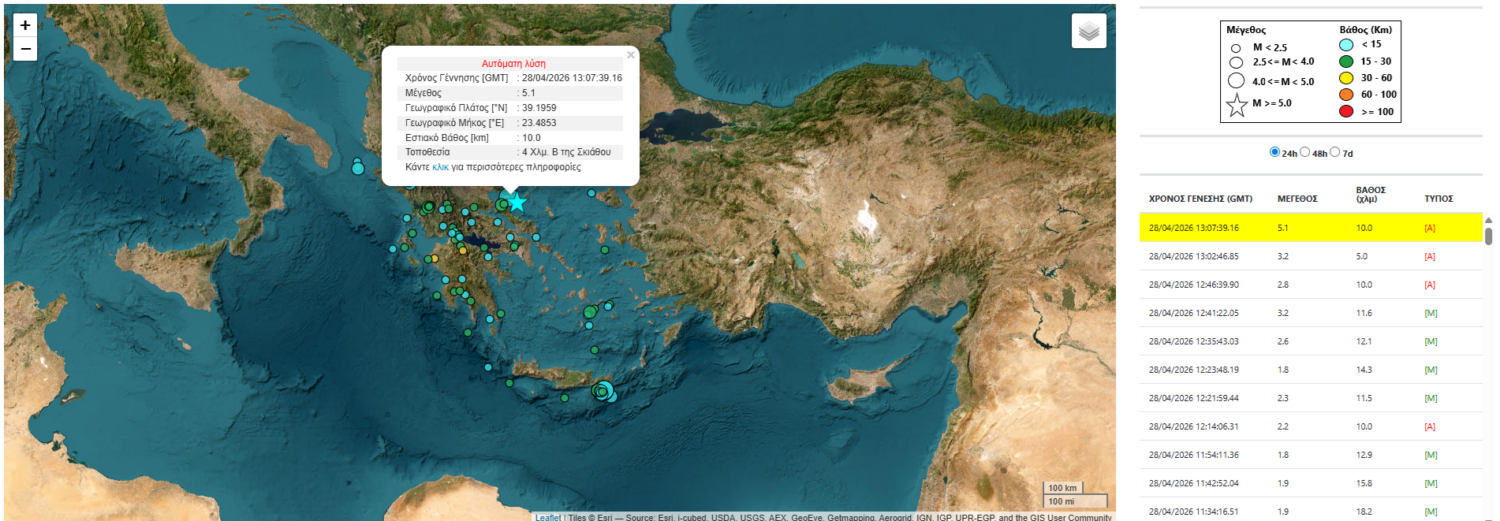Click the earthquake list scrollbar thumb
The height and width of the screenshot is (521, 1500).
pyautogui.click(x=1488, y=234)
